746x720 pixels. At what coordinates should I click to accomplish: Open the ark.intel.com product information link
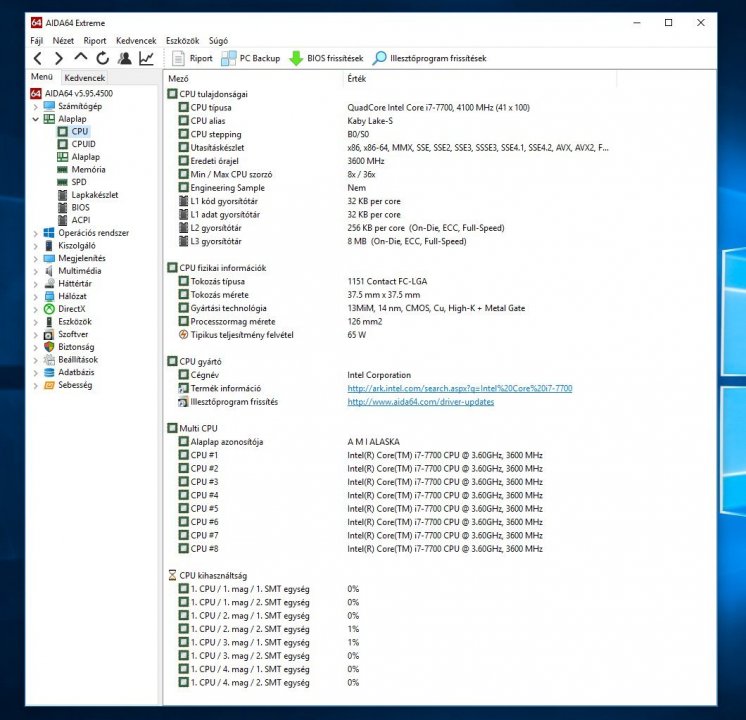[x=460, y=388]
